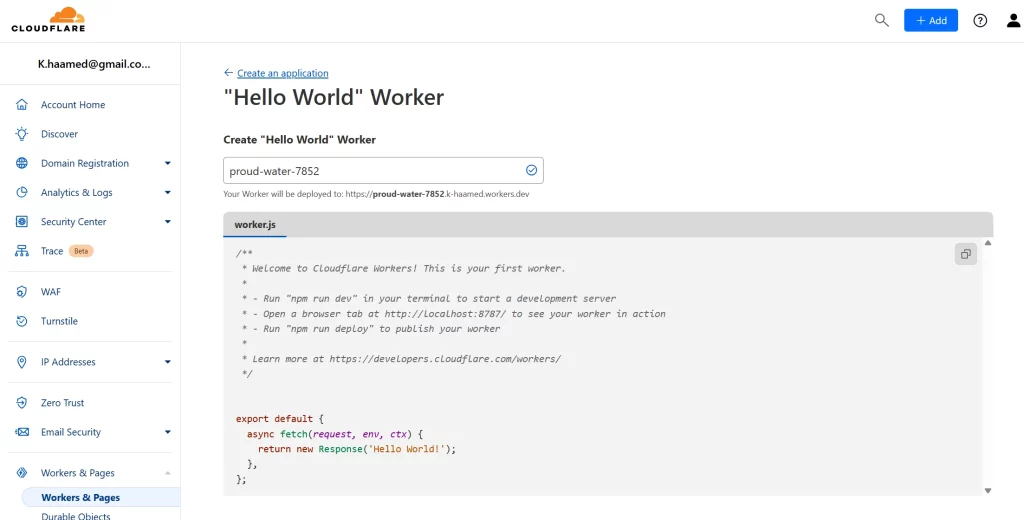Image resolution: width=1024 pixels, height=520 pixels.
Task: Click the Zero Trust icon
Action: coord(22,402)
